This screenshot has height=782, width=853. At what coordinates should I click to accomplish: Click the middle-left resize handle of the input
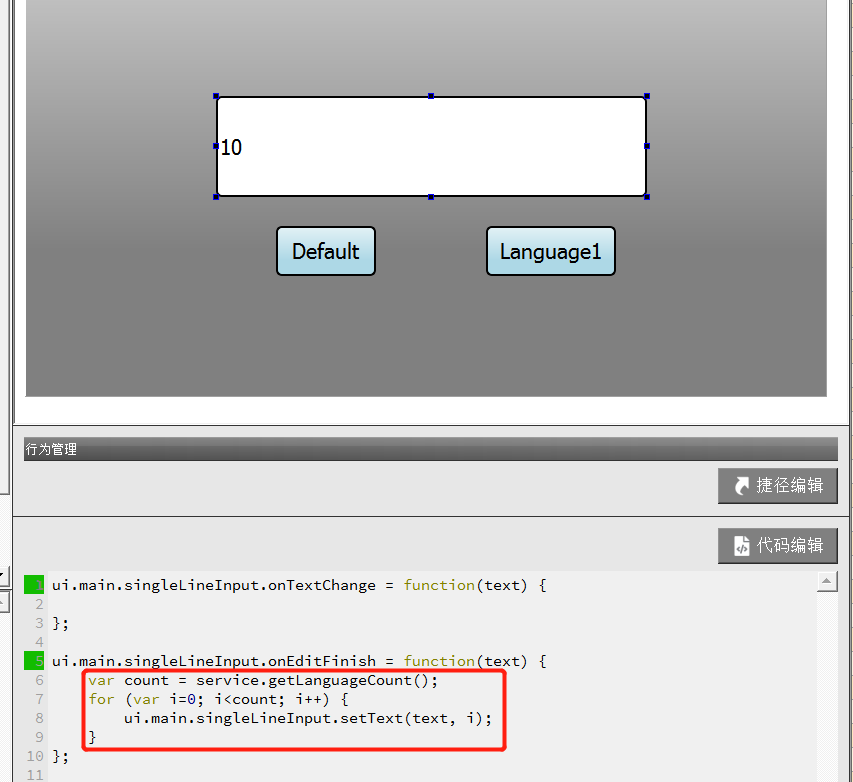coord(216,146)
